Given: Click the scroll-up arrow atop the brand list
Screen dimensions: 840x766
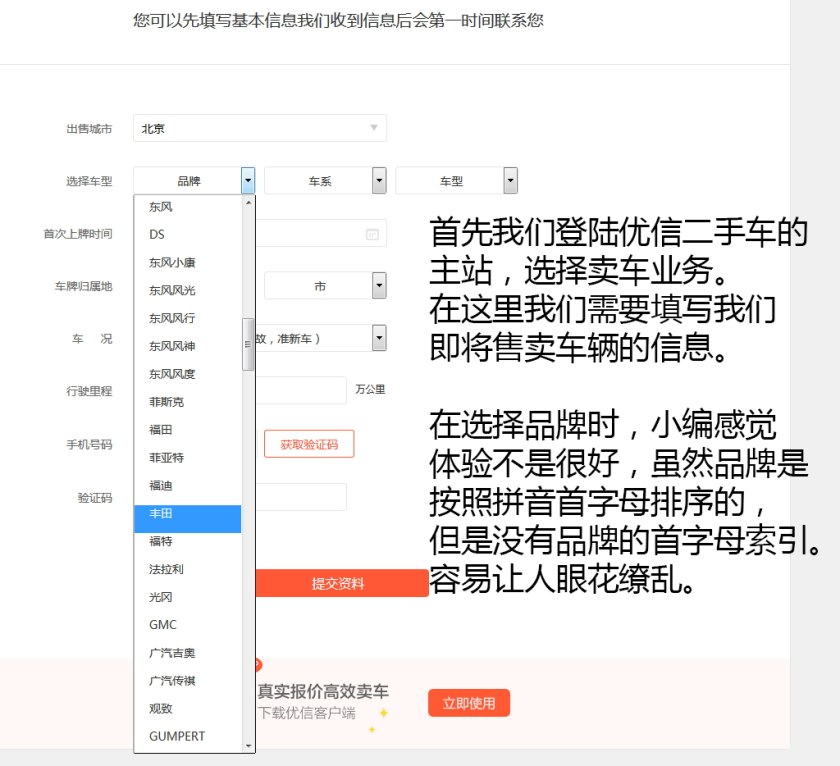Looking at the screenshot, I should [x=248, y=203].
